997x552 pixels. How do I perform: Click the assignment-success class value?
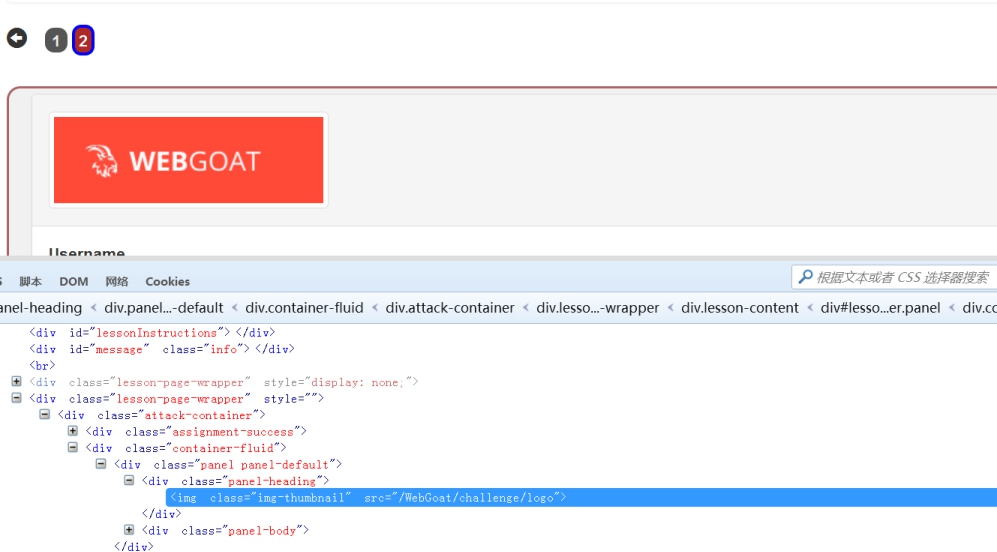[233, 432]
